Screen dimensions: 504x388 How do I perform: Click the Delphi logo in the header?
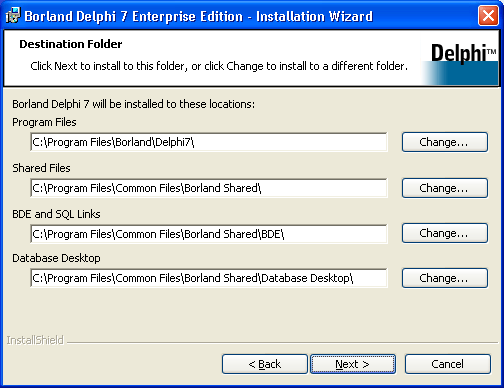(x=460, y=63)
